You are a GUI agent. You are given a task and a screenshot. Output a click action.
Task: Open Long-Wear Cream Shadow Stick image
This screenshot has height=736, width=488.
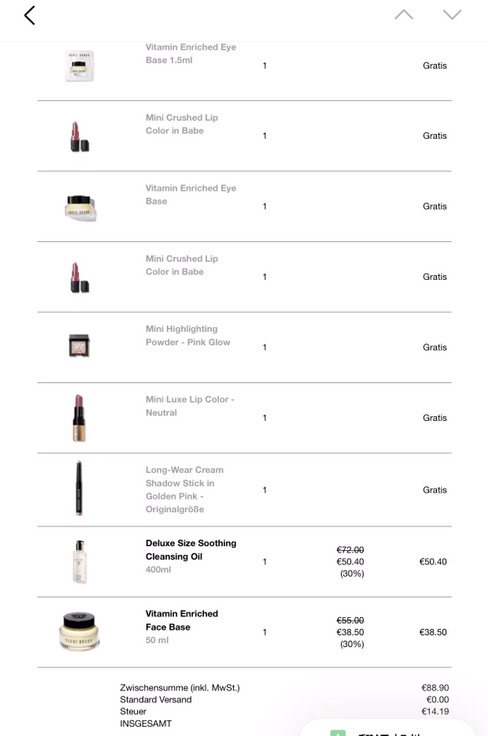click(79, 488)
